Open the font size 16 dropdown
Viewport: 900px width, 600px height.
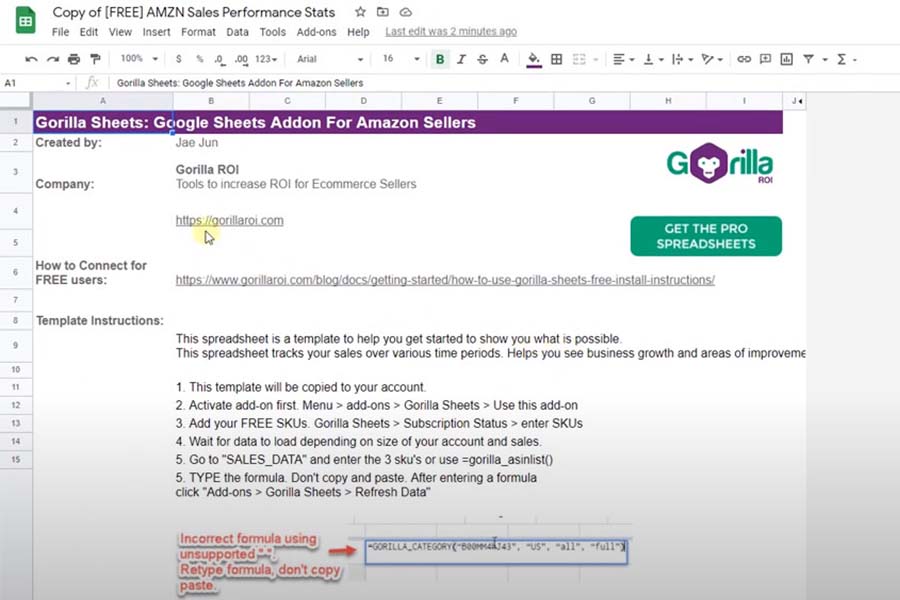[401, 59]
